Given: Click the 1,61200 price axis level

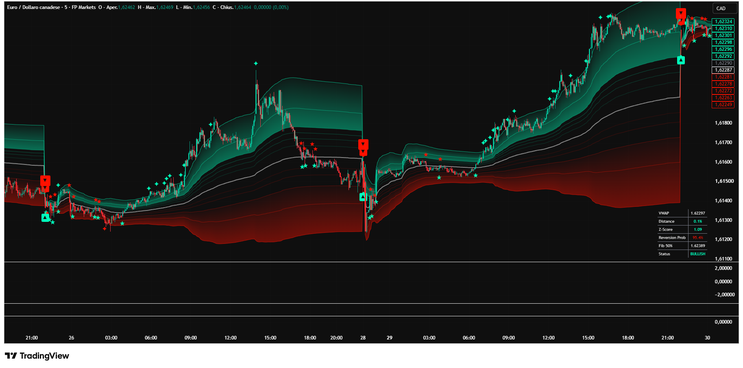Looking at the screenshot, I should (x=723, y=239).
